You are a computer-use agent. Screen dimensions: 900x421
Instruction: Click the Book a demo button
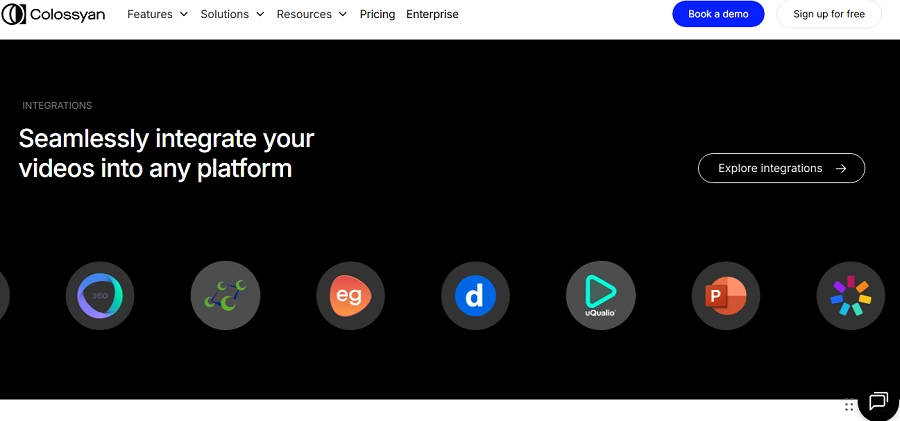[718, 14]
